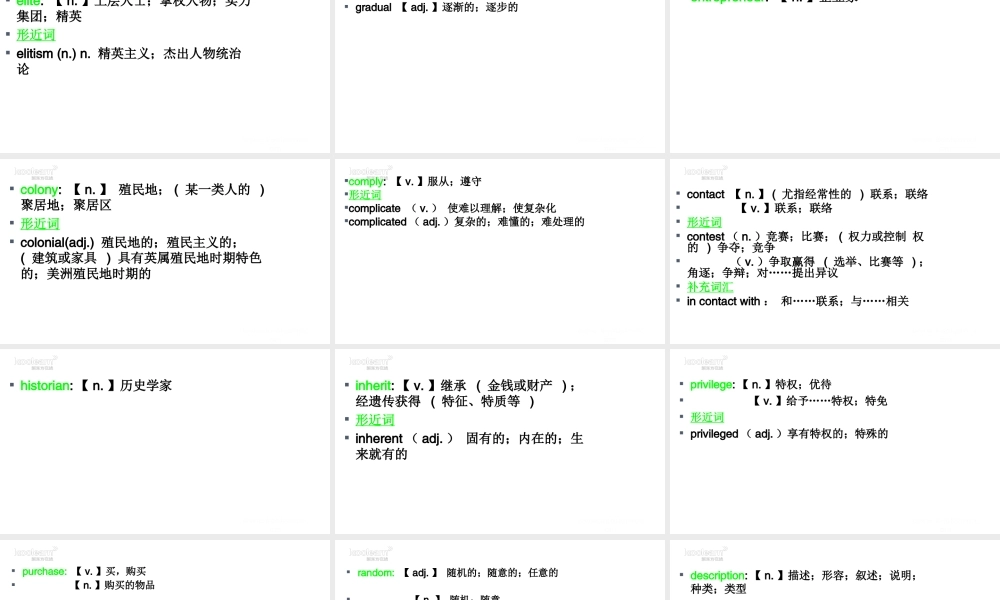1000x600 pixels.
Task: Click 形近词 link in the colony slide
Action: [40, 224]
